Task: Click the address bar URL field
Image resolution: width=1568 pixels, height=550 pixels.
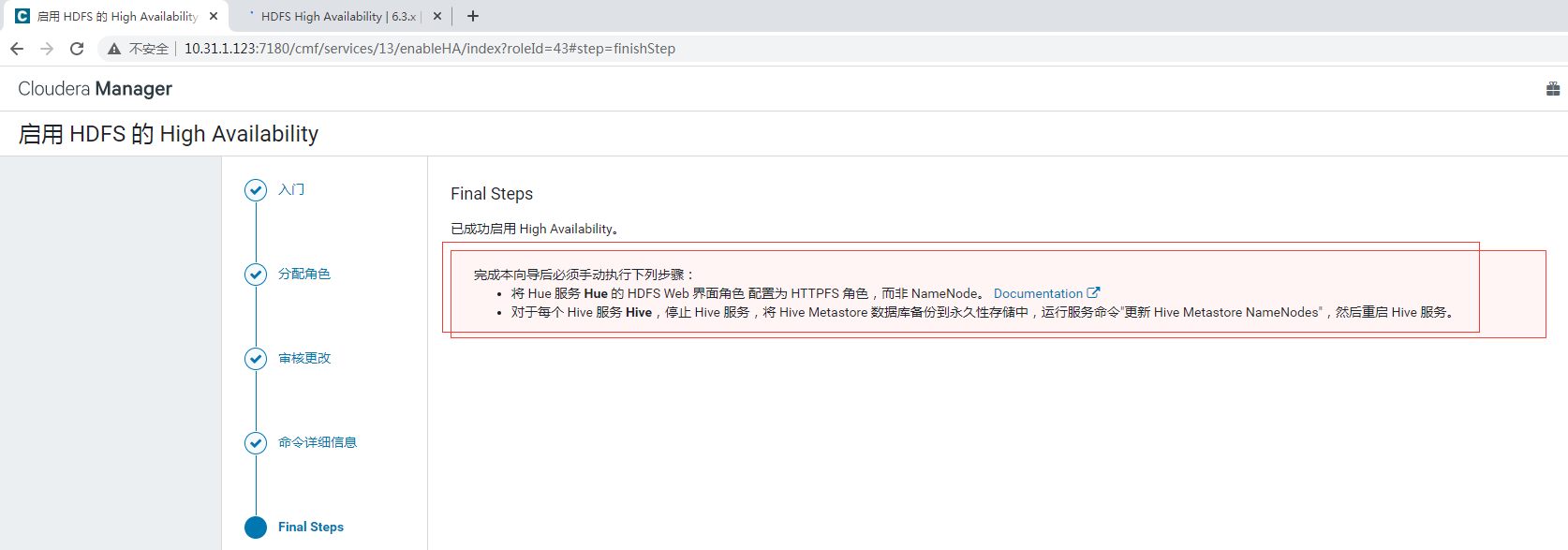Action: (x=429, y=49)
